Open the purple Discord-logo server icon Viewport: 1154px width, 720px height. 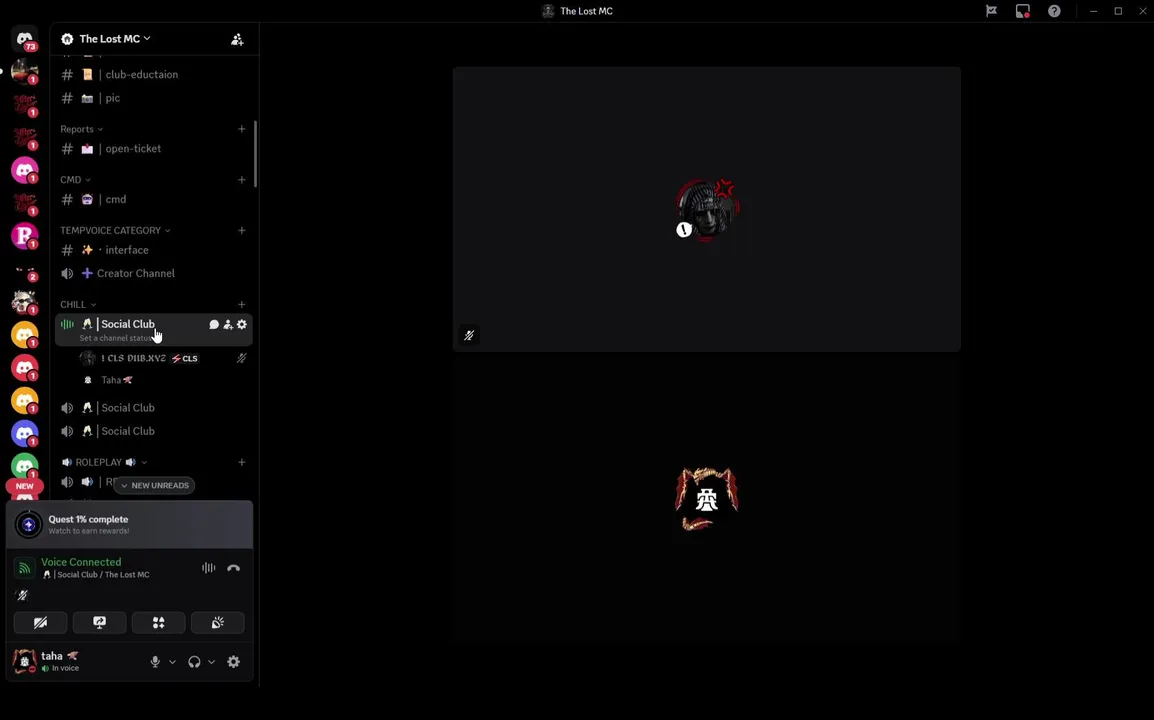(24, 433)
